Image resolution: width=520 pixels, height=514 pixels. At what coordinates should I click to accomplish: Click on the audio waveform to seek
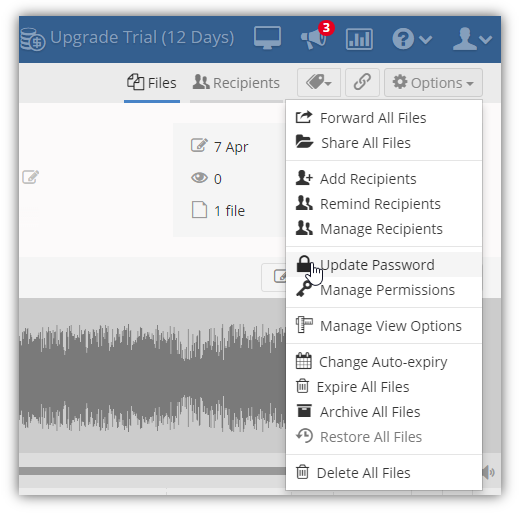coord(152,376)
